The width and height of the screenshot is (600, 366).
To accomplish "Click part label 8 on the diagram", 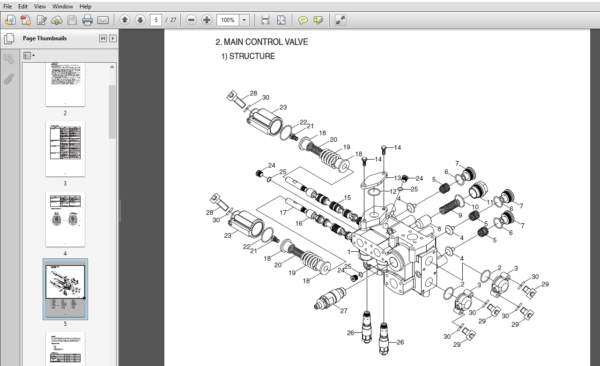I will 439,229.
